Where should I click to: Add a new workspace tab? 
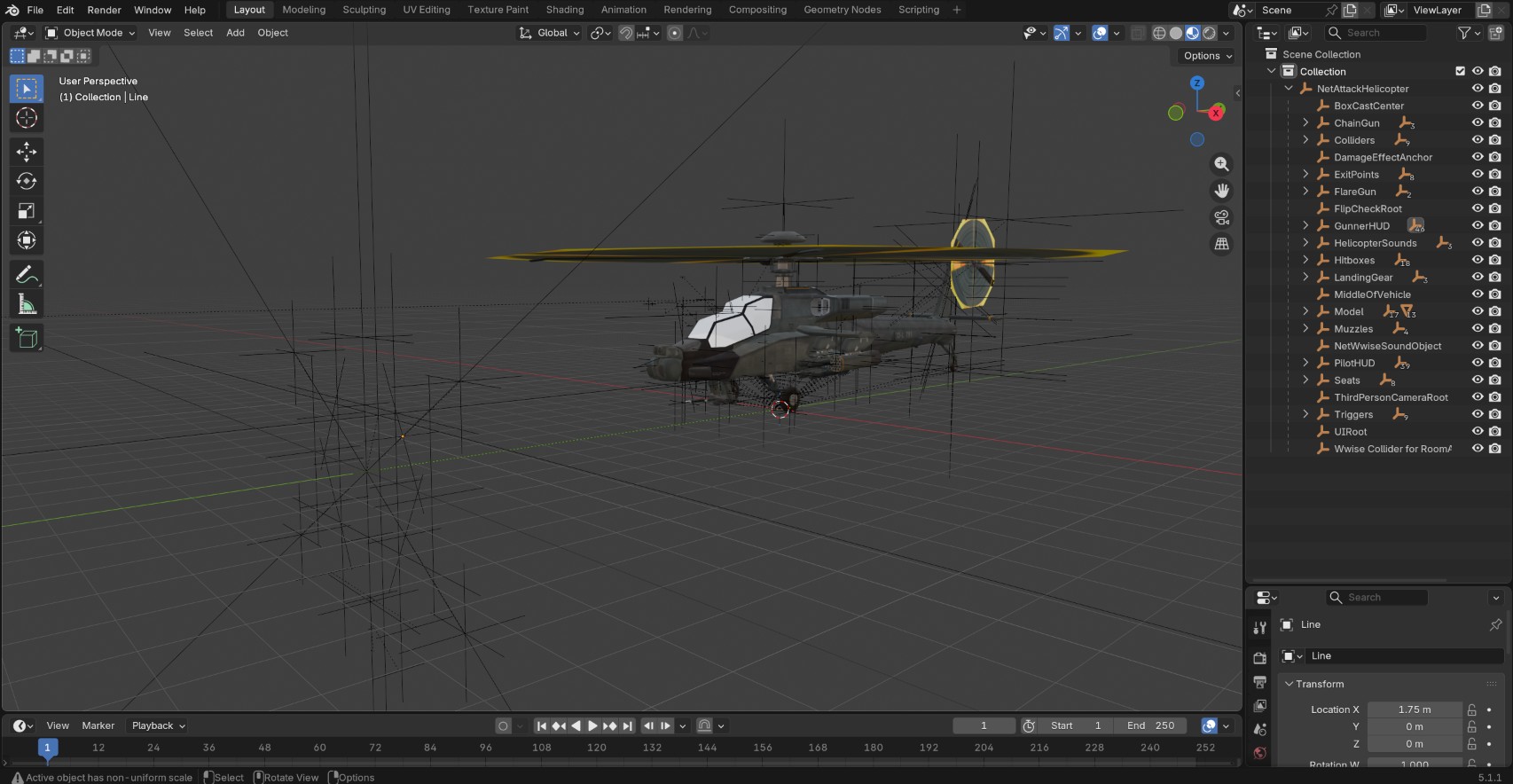coord(957,10)
